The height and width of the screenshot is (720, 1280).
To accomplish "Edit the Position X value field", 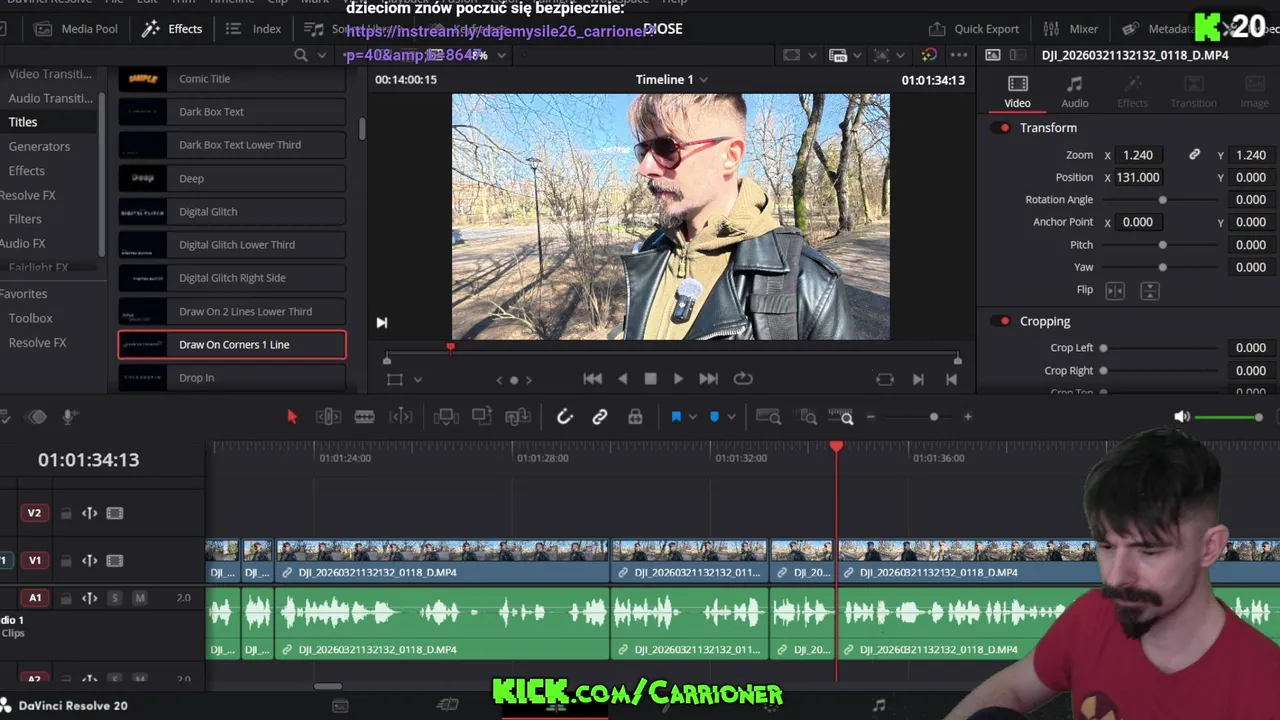I will 1138,177.
